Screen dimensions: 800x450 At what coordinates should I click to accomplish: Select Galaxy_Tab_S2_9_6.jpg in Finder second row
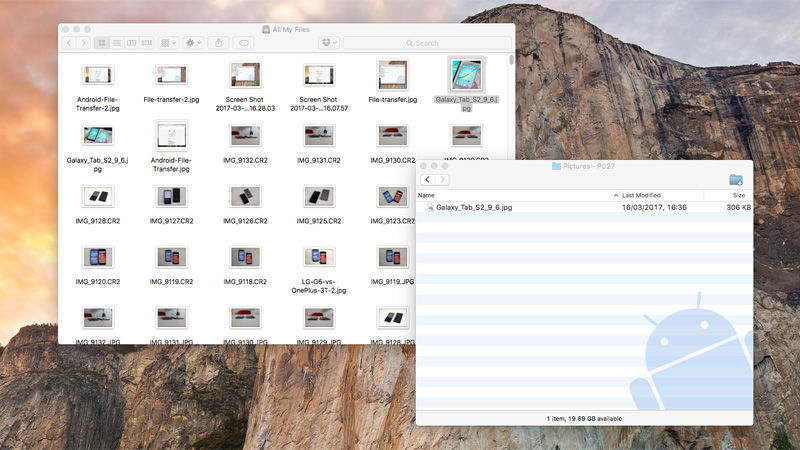[x=97, y=148]
